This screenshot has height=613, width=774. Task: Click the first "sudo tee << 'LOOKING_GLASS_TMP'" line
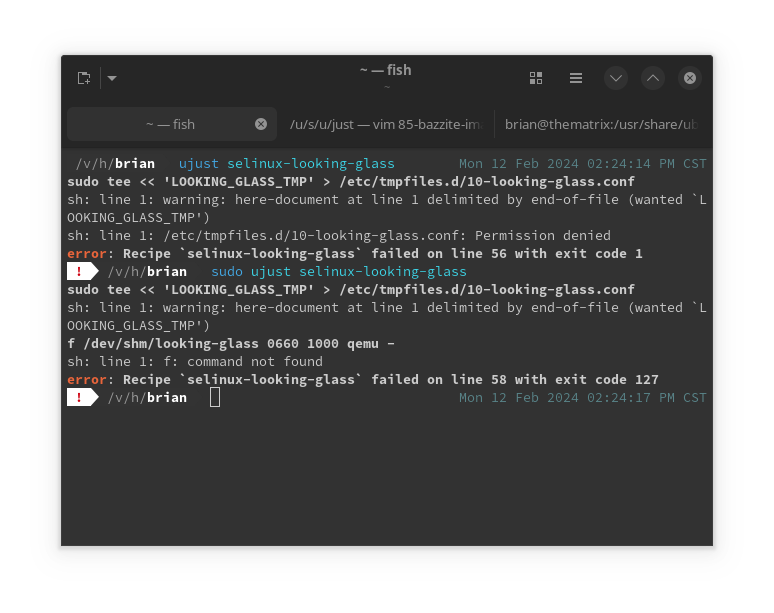[351, 182]
